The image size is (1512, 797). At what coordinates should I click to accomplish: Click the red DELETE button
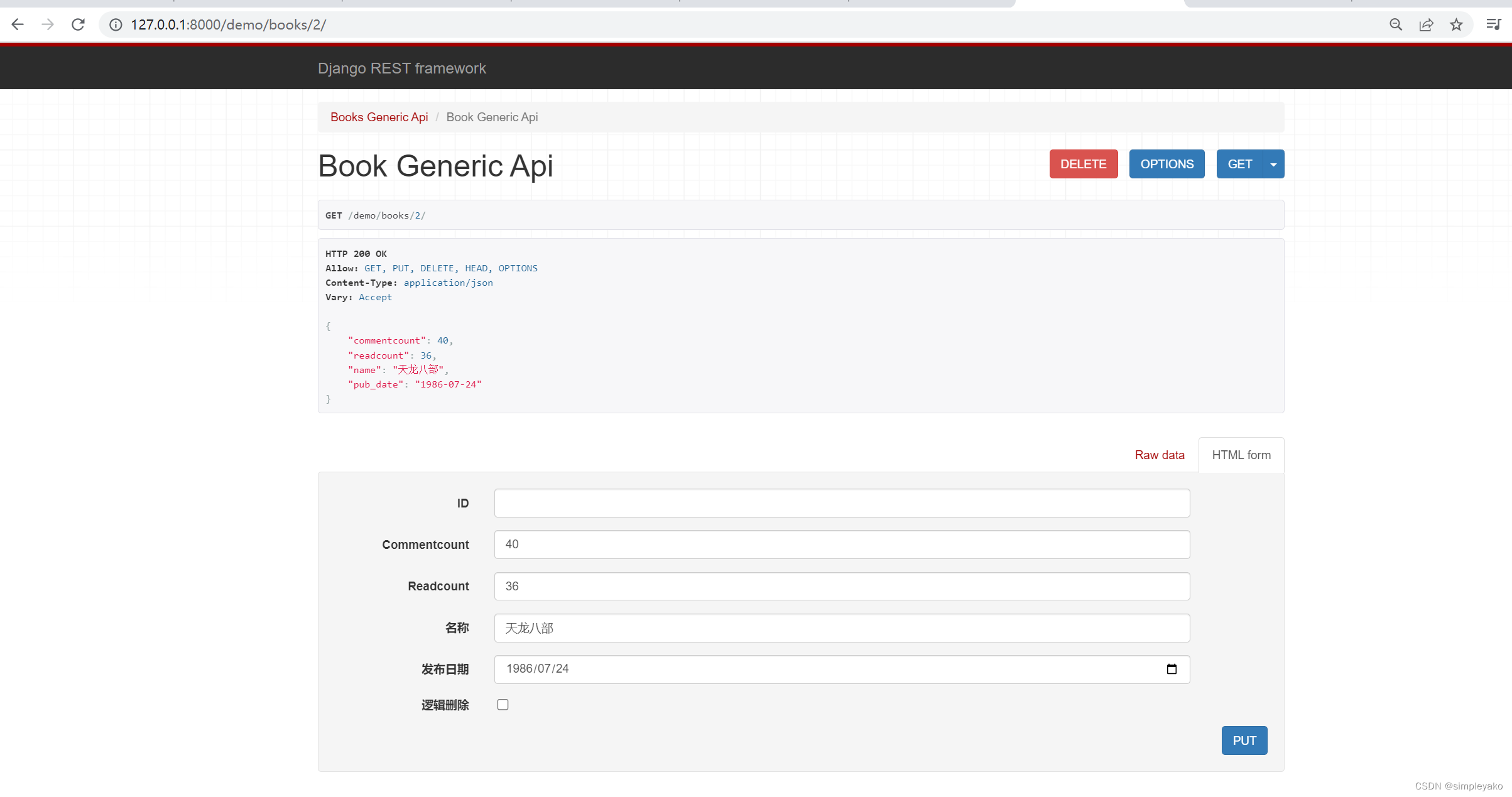(1083, 163)
